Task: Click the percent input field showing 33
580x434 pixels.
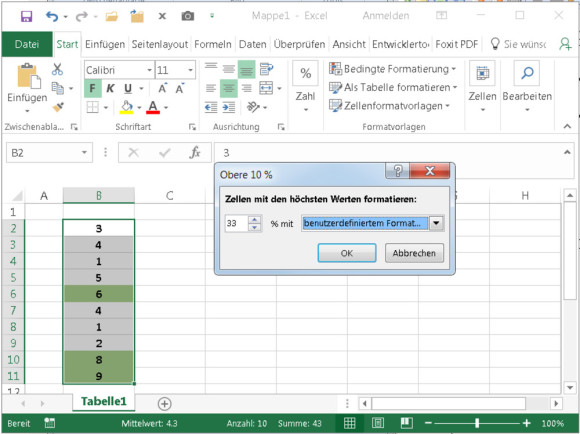Action: click(x=236, y=223)
